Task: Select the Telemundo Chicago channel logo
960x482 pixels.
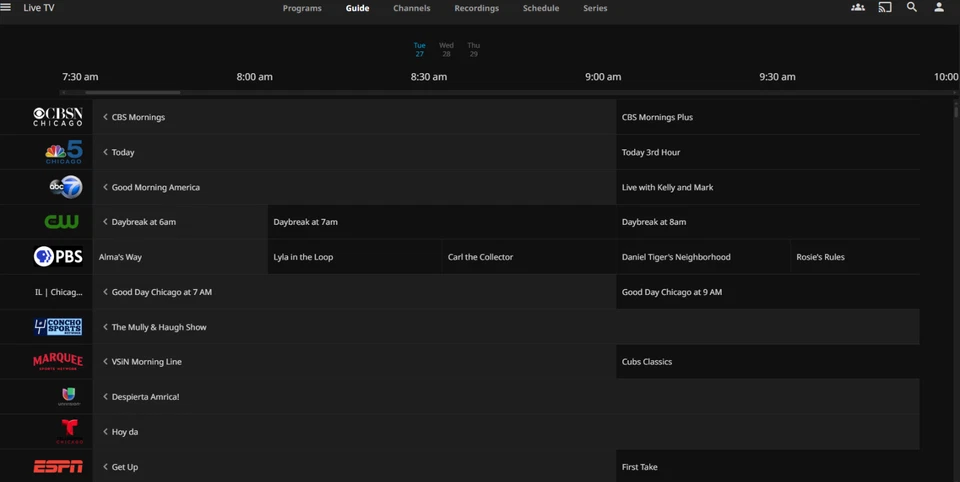Action: point(69,431)
